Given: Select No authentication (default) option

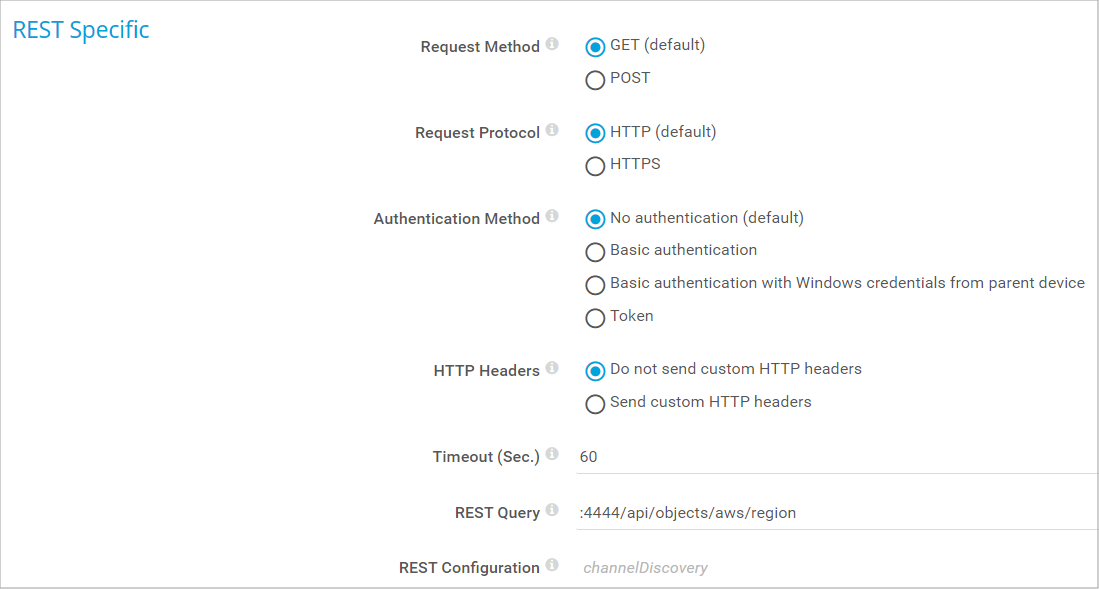Looking at the screenshot, I should (595, 219).
